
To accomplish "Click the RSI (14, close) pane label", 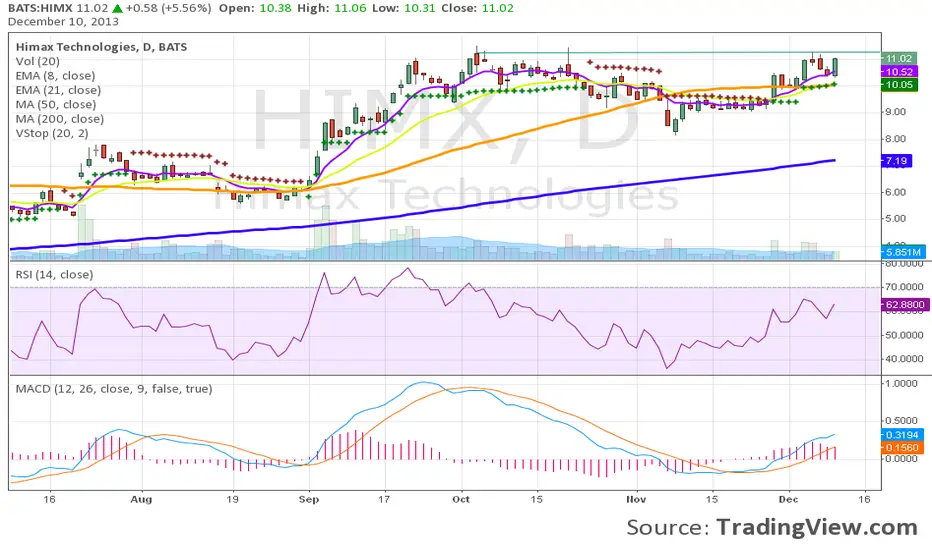I will (x=54, y=275).
